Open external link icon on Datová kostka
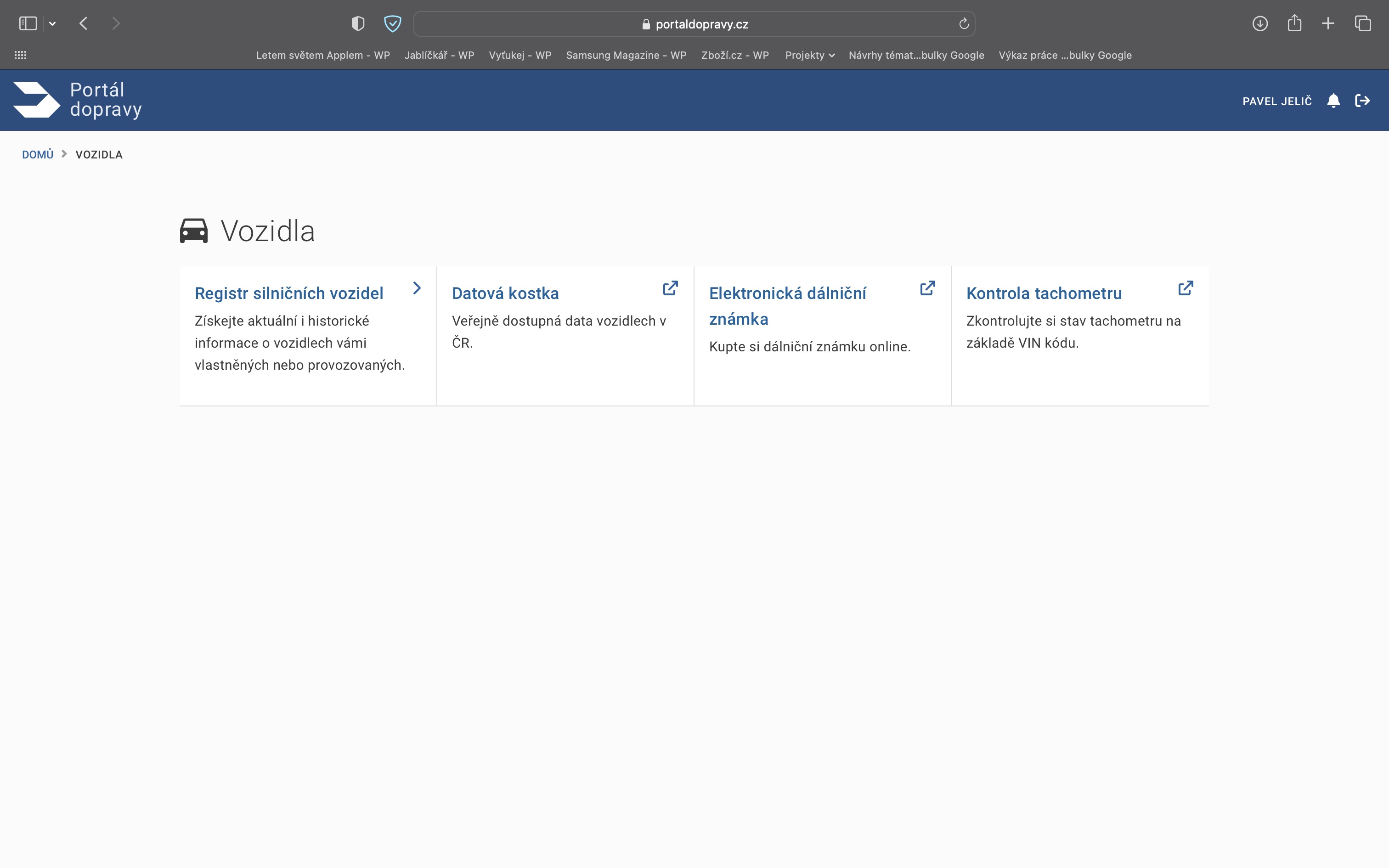Screen dimensions: 1389x868 pos(670,288)
